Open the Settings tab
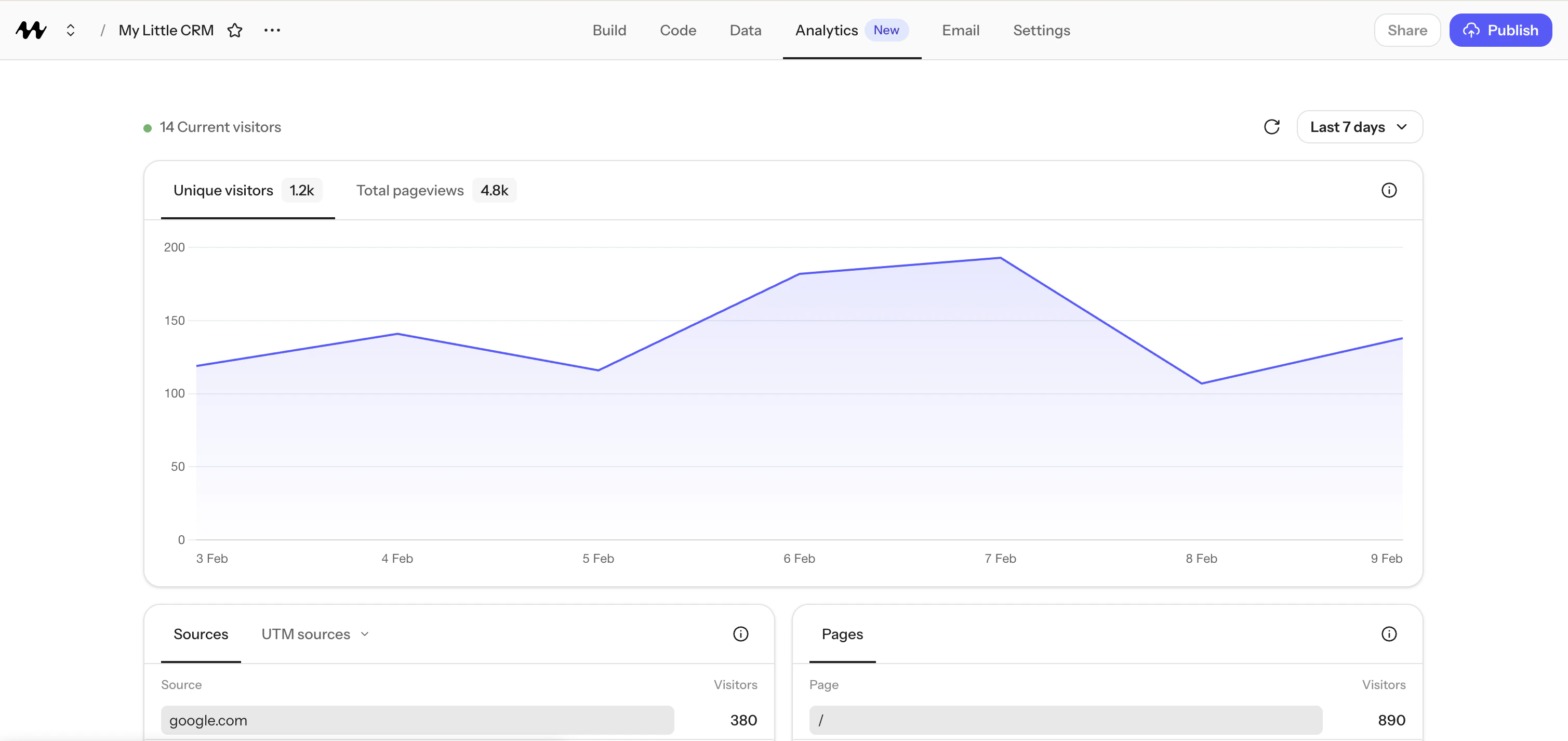 [1042, 30]
